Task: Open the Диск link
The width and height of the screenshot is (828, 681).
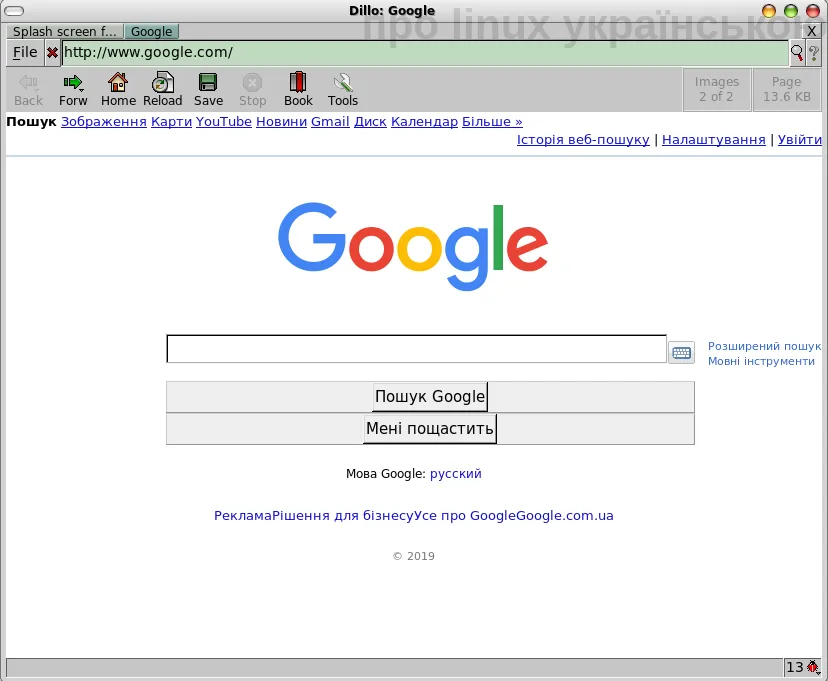Action: tap(370, 122)
